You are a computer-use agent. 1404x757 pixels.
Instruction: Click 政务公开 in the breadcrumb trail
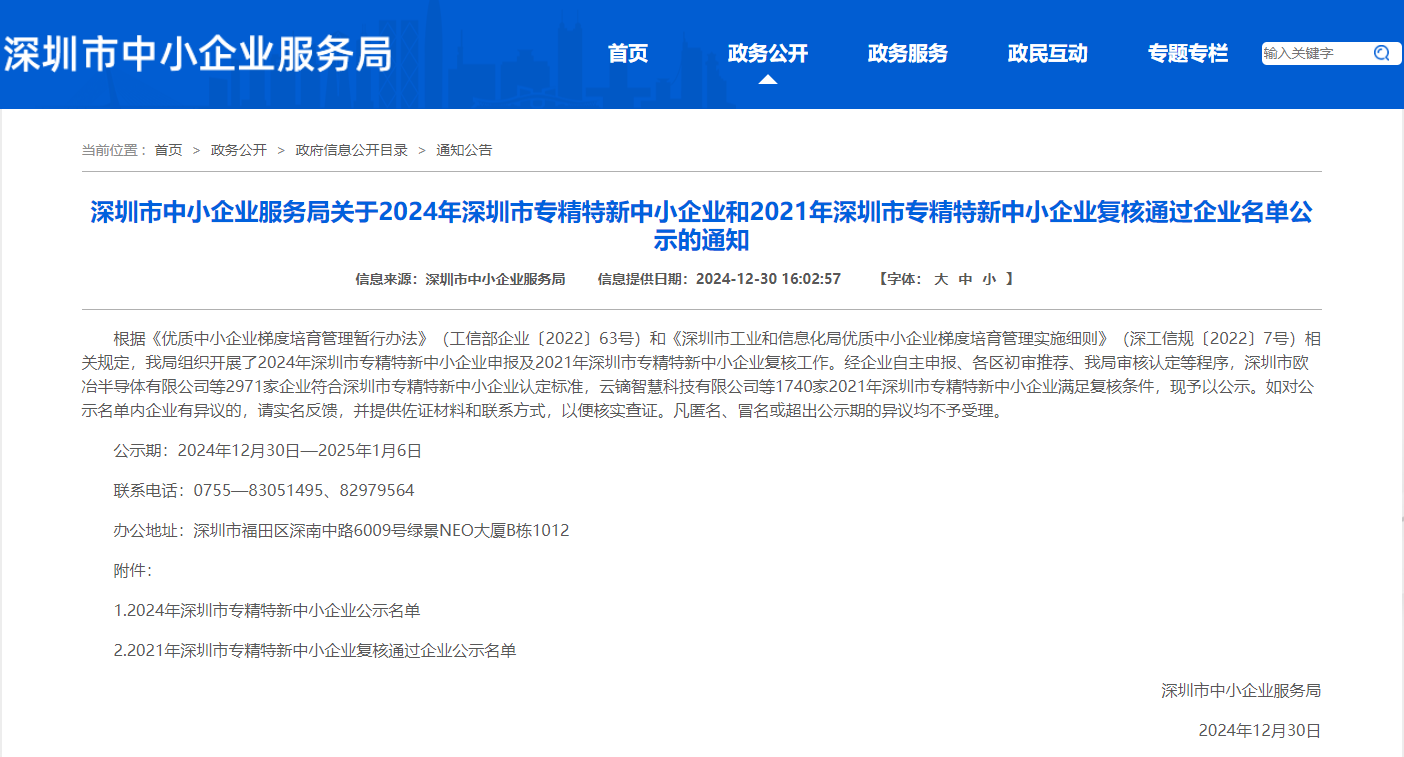[x=239, y=150]
